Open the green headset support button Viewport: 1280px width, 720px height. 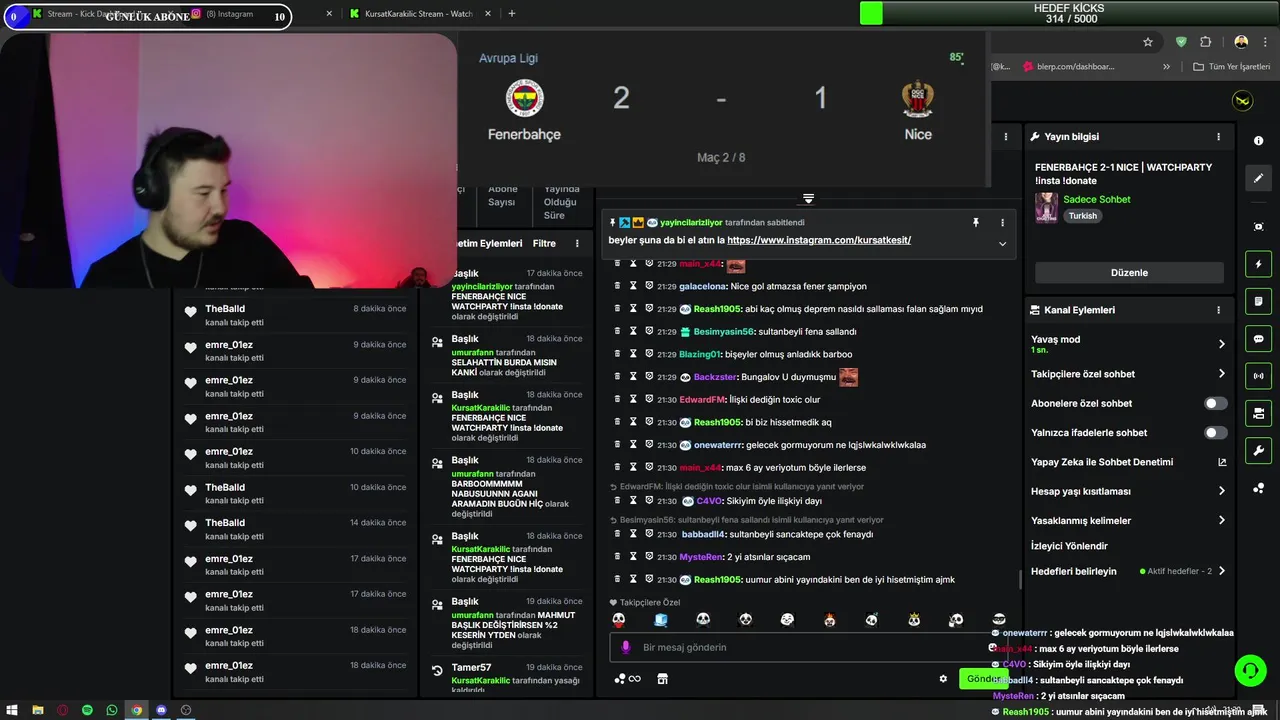coord(1250,670)
